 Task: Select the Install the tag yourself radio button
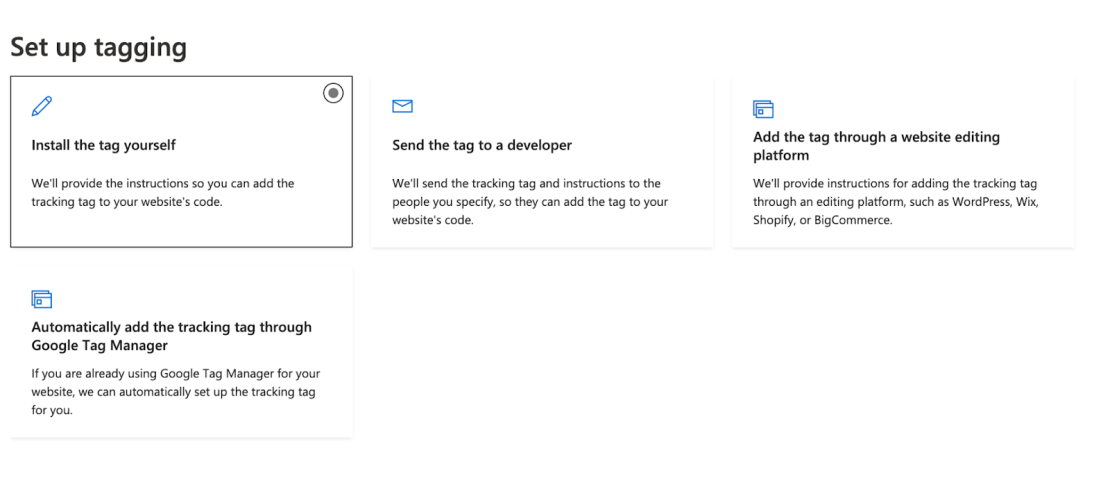pos(333,93)
